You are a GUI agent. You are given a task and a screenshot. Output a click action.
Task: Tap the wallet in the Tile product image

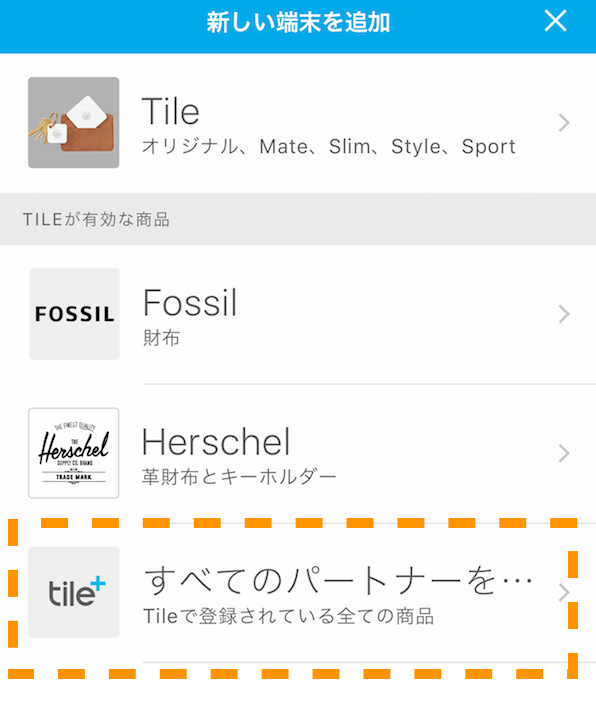pos(90,131)
